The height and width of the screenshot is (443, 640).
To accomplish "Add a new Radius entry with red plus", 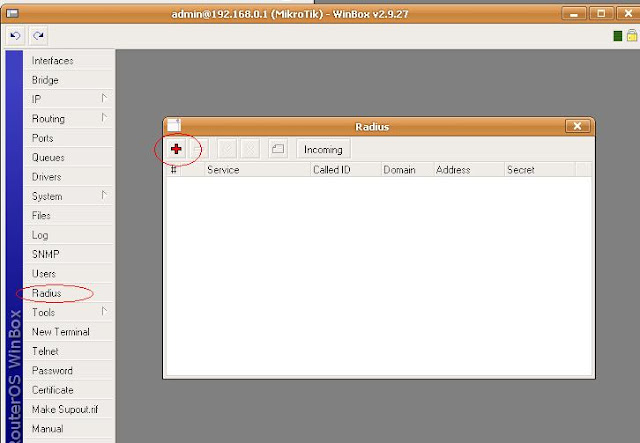I will coord(176,149).
